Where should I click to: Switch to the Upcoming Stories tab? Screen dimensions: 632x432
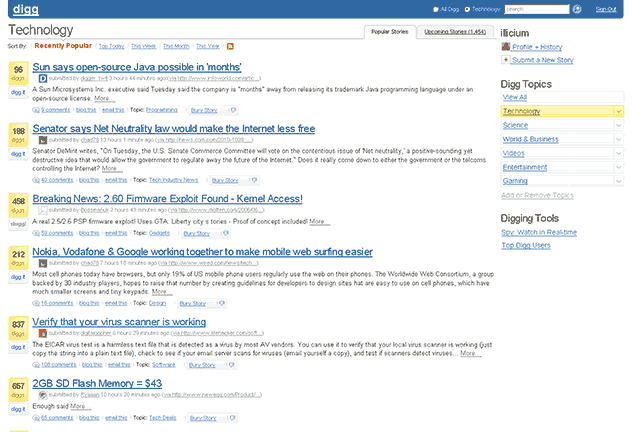(x=455, y=31)
